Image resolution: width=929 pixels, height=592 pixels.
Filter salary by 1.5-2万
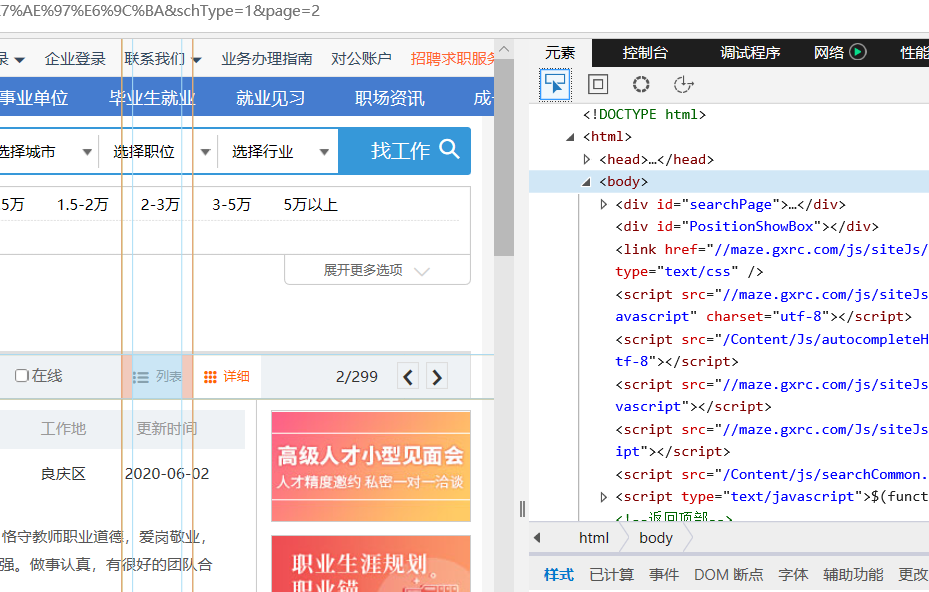click(83, 205)
